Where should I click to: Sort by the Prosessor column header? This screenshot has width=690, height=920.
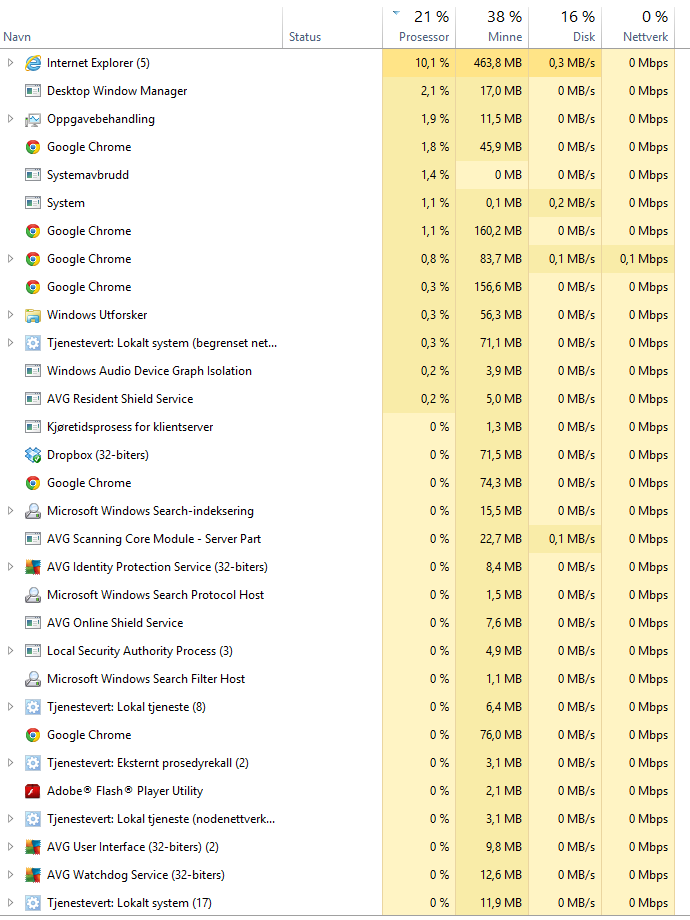419,27
